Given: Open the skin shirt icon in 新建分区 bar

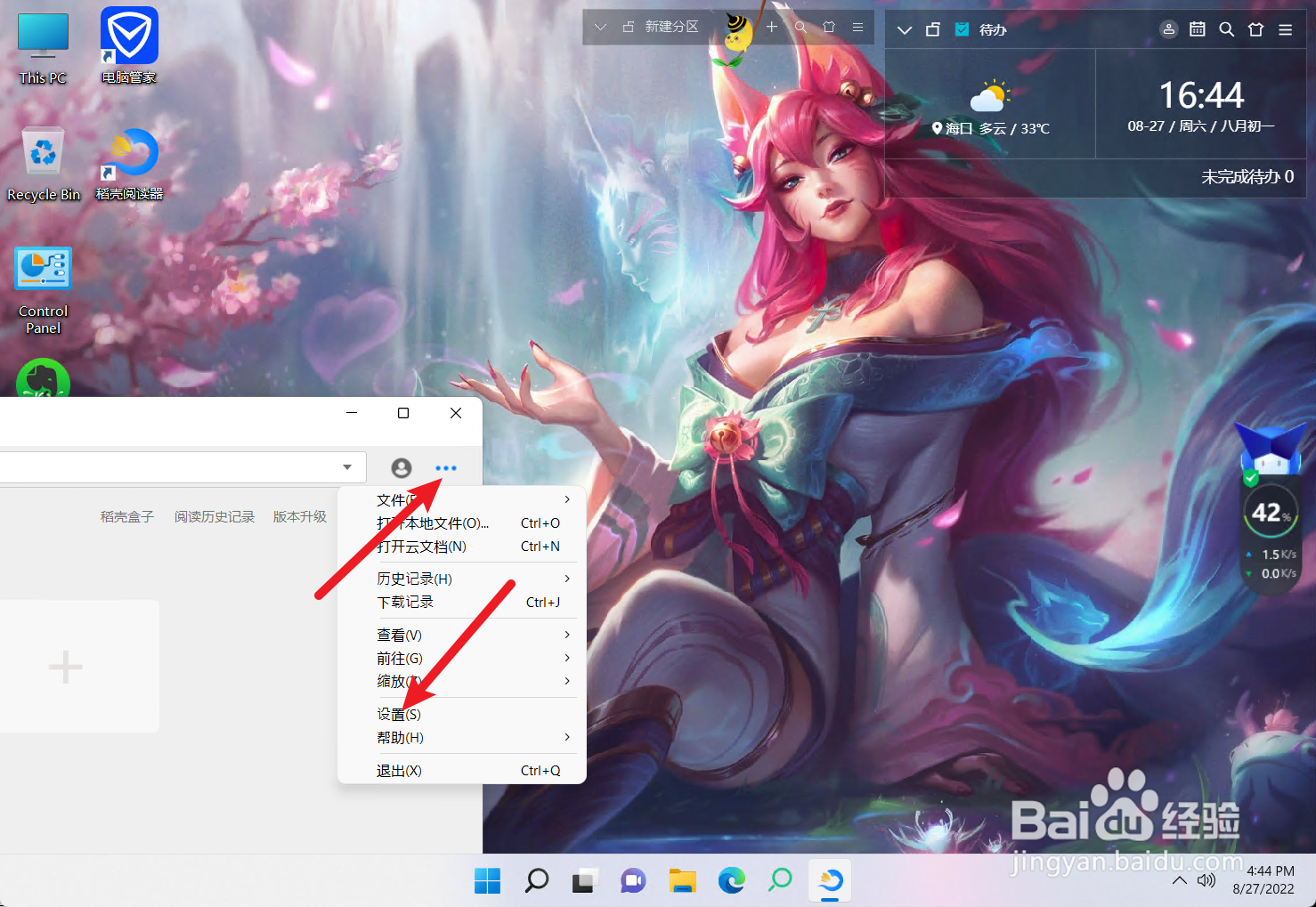Looking at the screenshot, I should click(829, 28).
